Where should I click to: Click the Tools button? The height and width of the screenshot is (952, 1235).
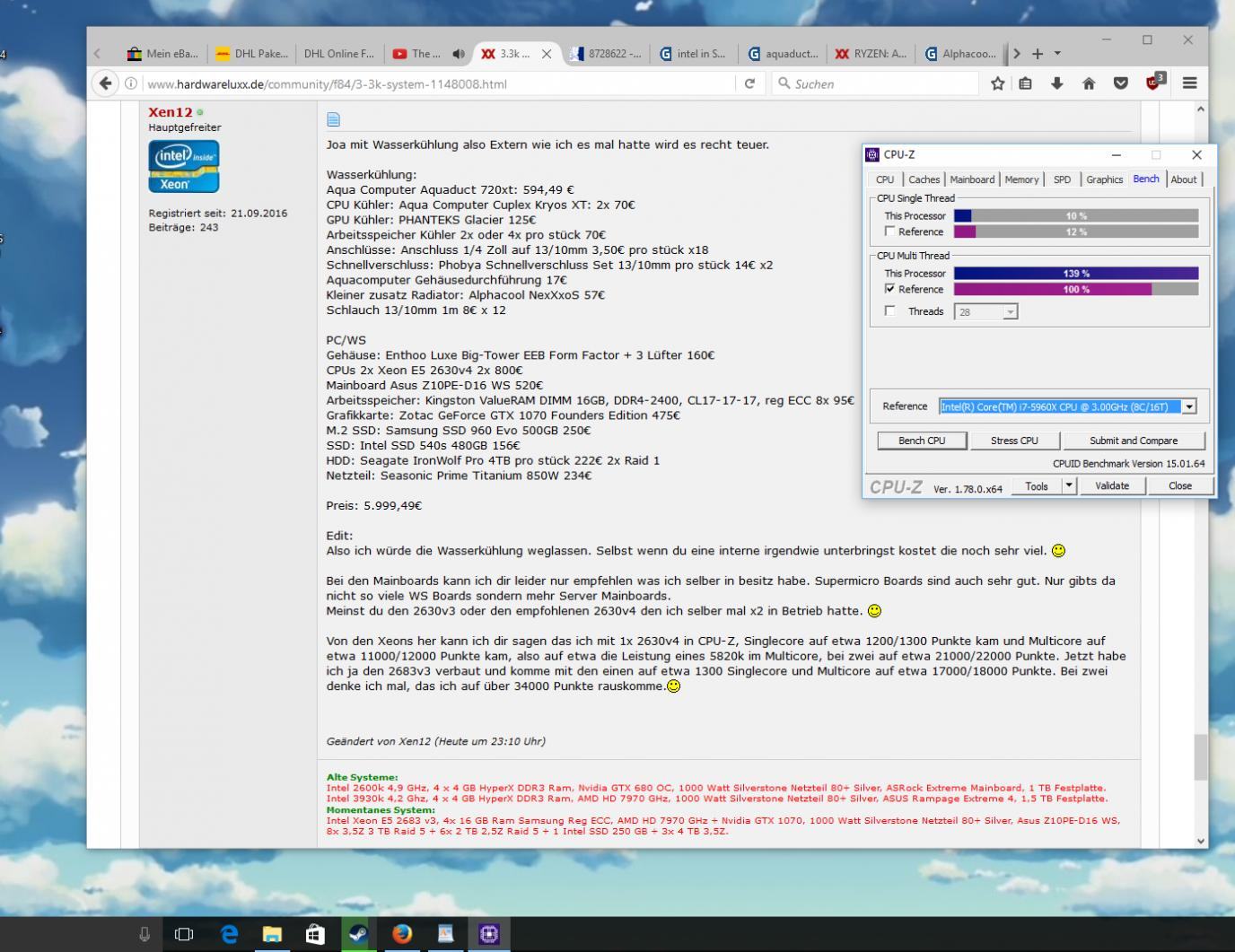pyautogui.click(x=1037, y=485)
